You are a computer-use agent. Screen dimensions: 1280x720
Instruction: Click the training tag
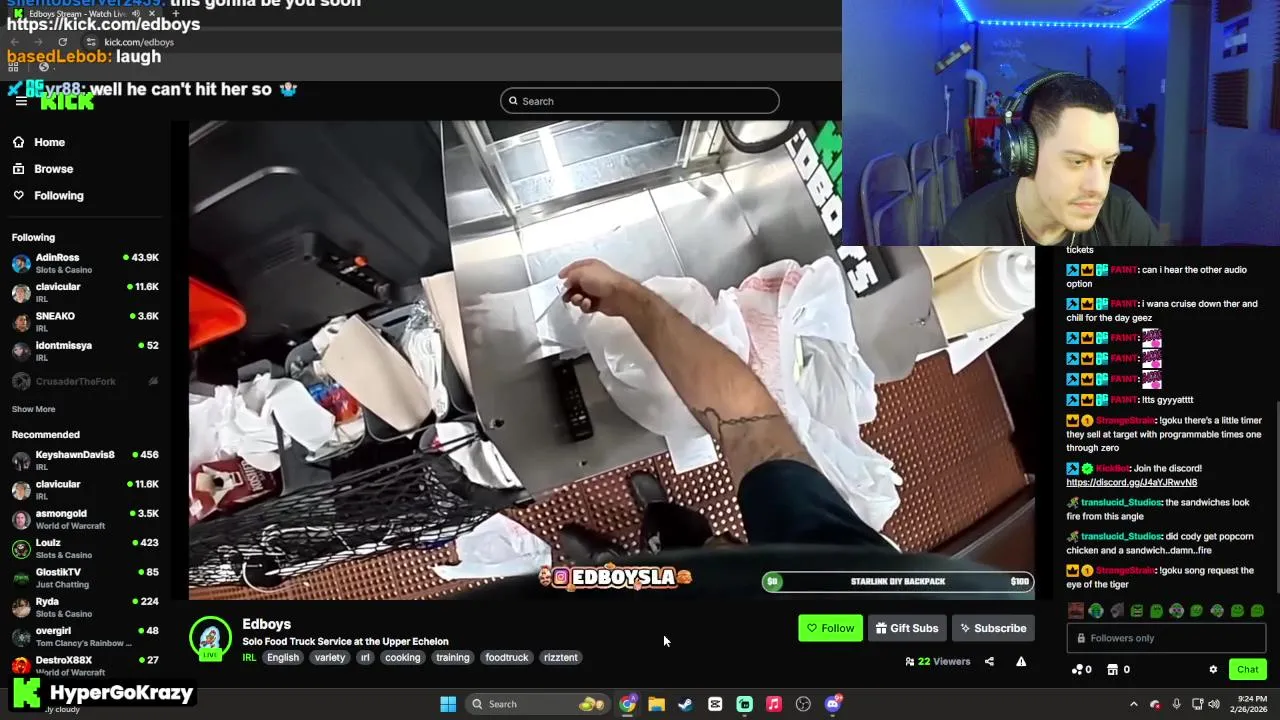click(453, 657)
